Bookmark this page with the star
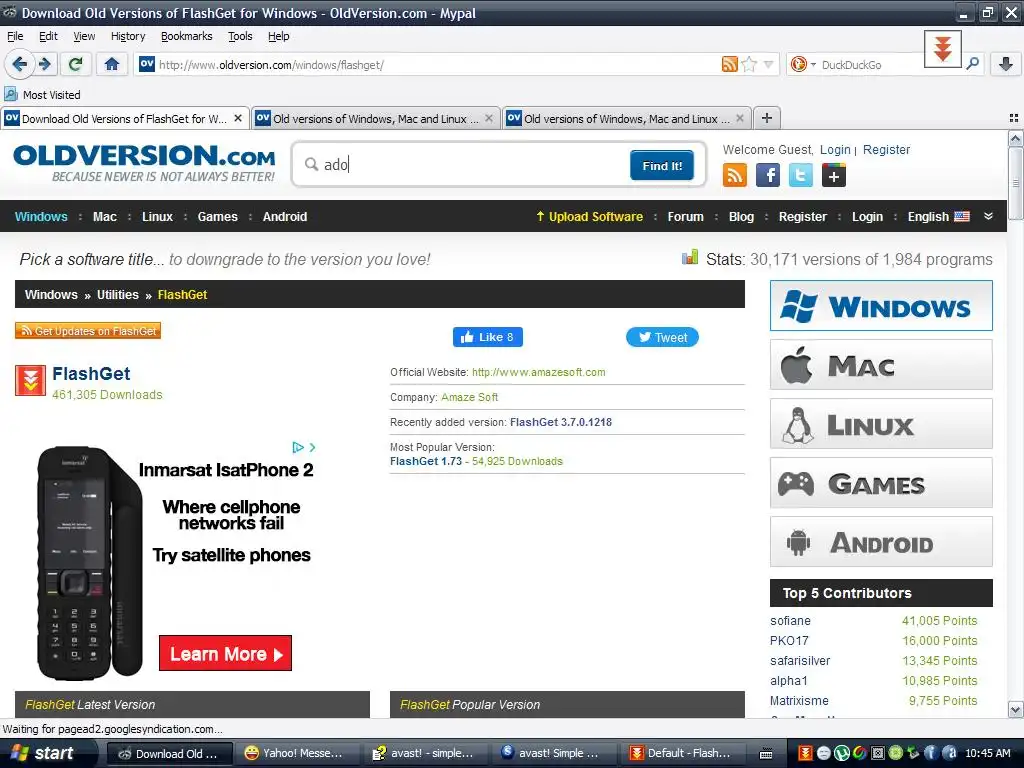1024x768 pixels. coord(749,64)
